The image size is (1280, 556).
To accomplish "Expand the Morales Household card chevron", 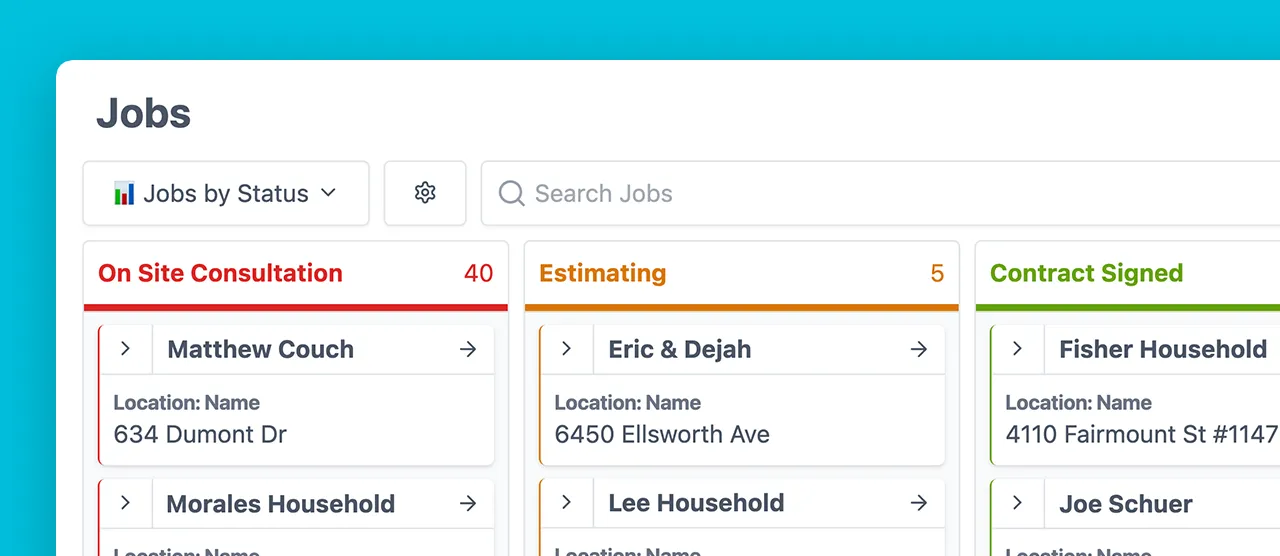I will (x=126, y=504).
